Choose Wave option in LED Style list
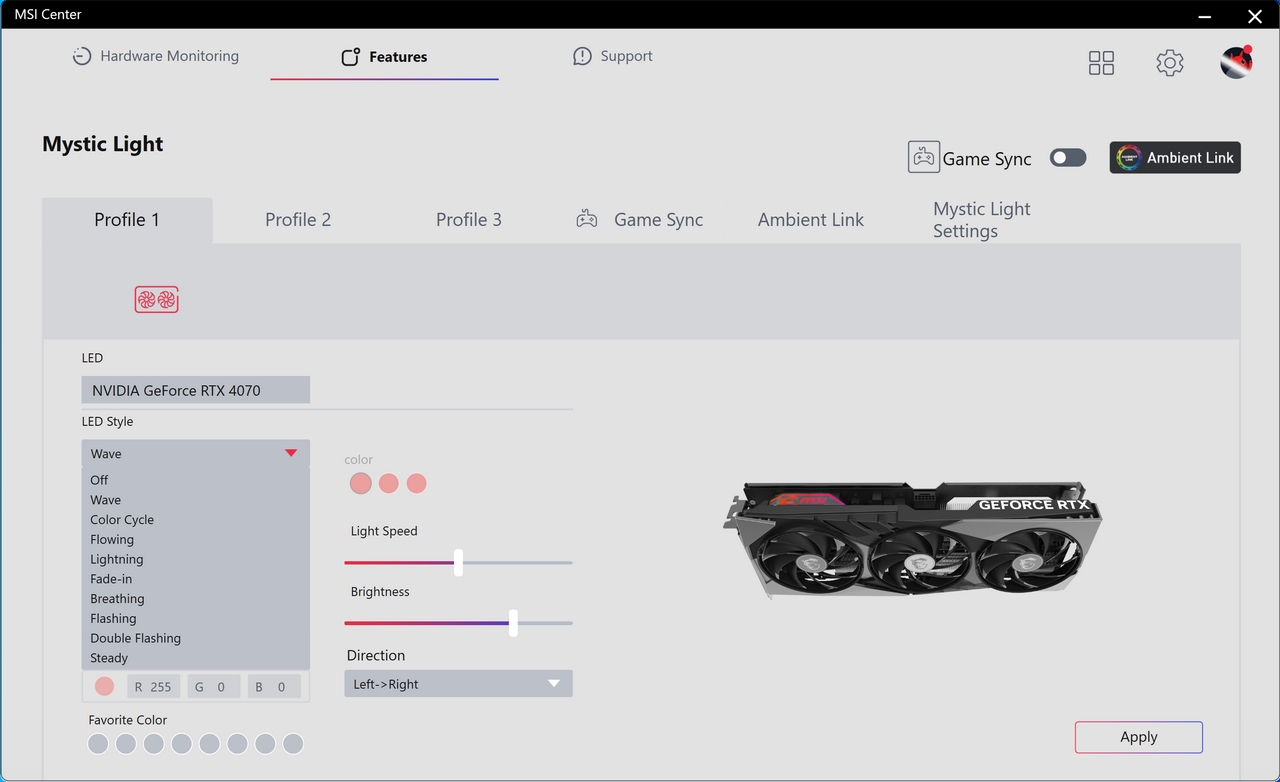 pos(195,500)
